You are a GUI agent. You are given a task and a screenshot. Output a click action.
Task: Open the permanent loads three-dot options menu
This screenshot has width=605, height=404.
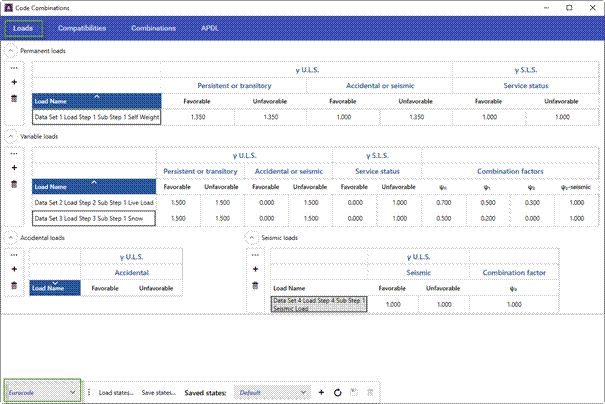click(14, 68)
